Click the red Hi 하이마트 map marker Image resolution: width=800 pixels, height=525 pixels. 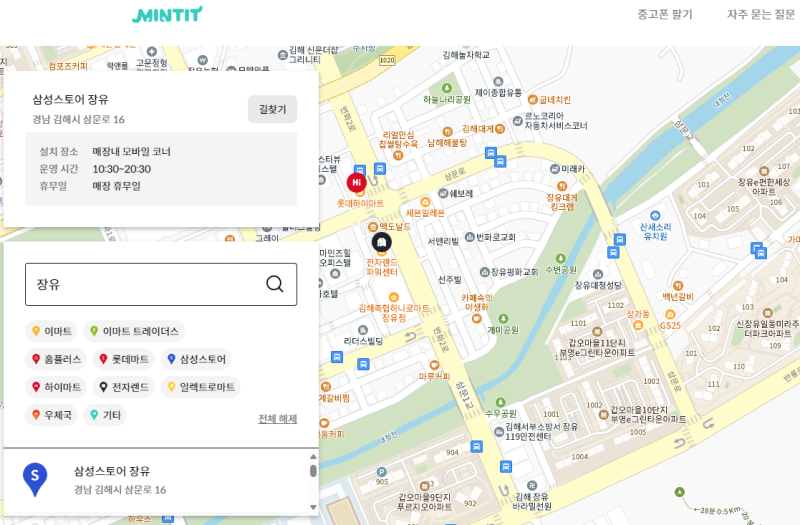[357, 182]
